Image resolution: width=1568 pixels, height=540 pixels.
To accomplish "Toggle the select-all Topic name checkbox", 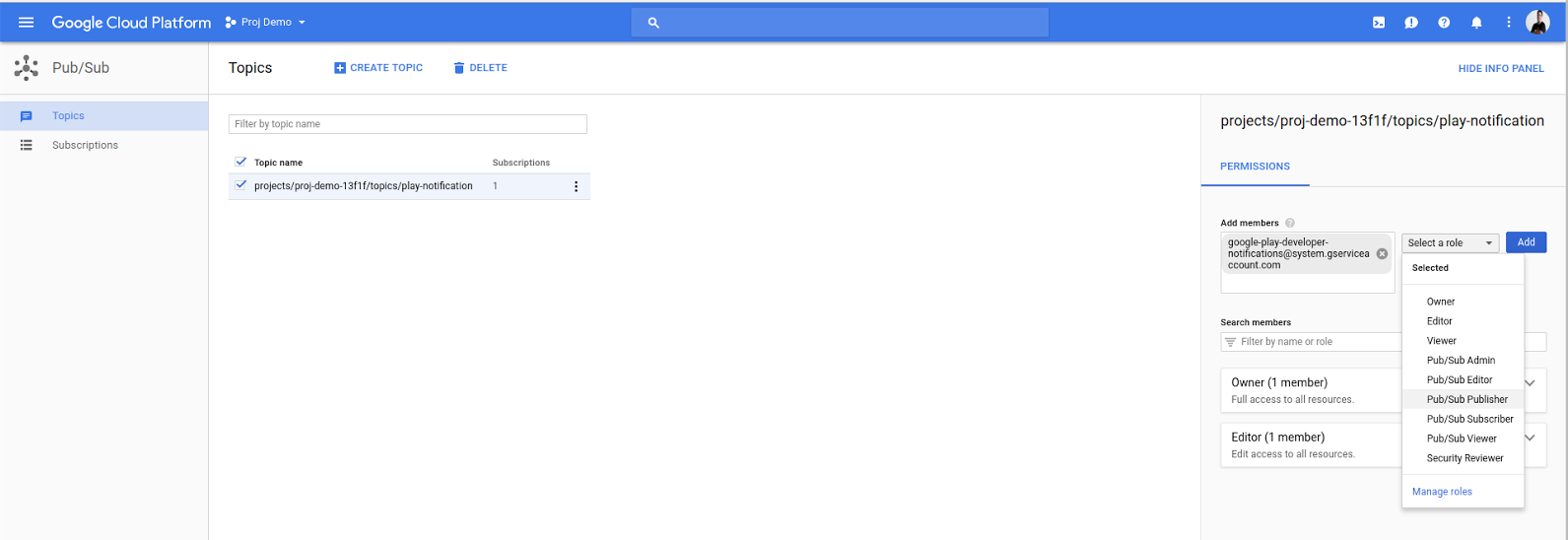I will click(240, 162).
